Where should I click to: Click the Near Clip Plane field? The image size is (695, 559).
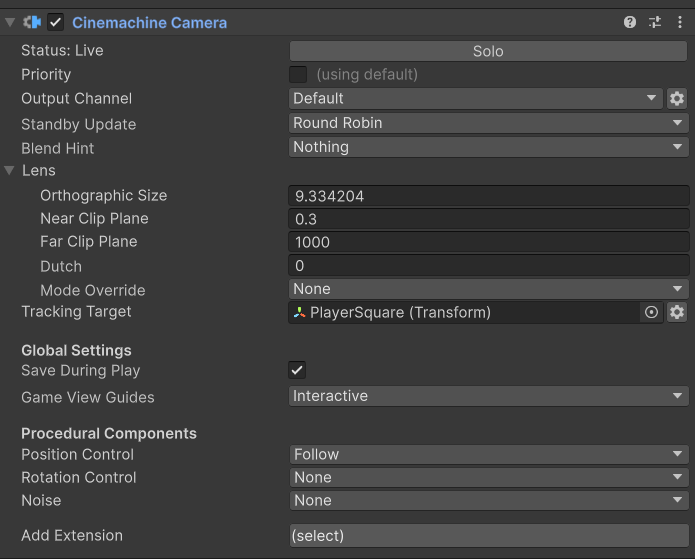[x=488, y=219]
